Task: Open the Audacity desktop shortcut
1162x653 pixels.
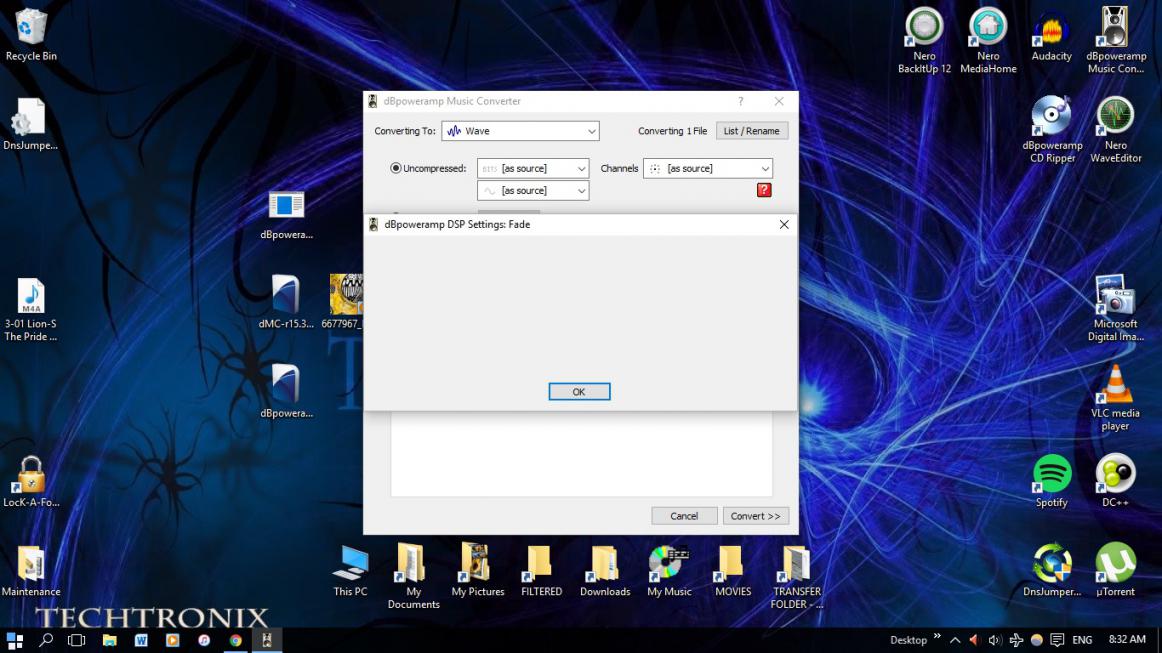Action: coord(1051,30)
